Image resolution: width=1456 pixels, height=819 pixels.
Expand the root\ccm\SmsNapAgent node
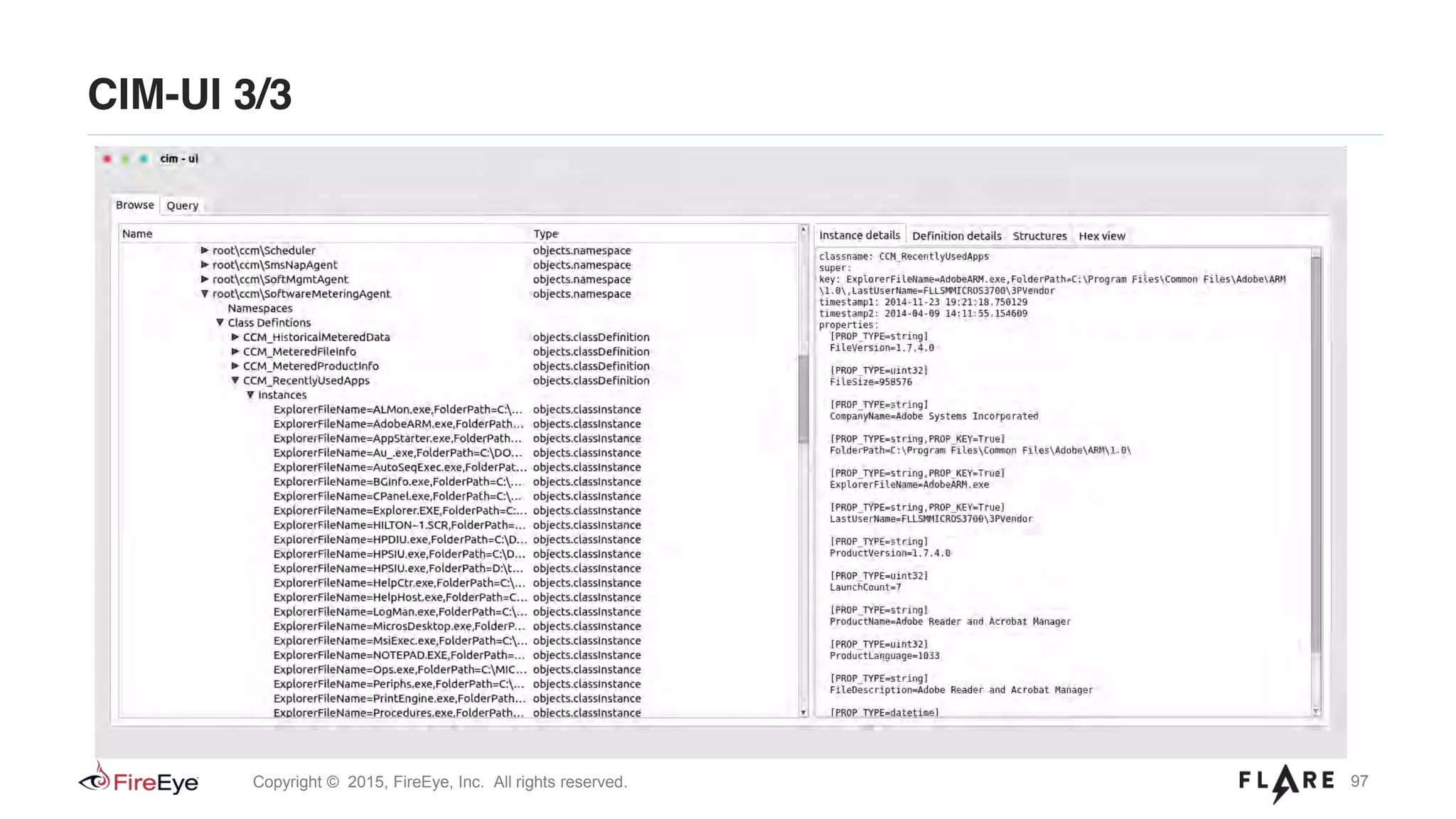pyautogui.click(x=204, y=264)
